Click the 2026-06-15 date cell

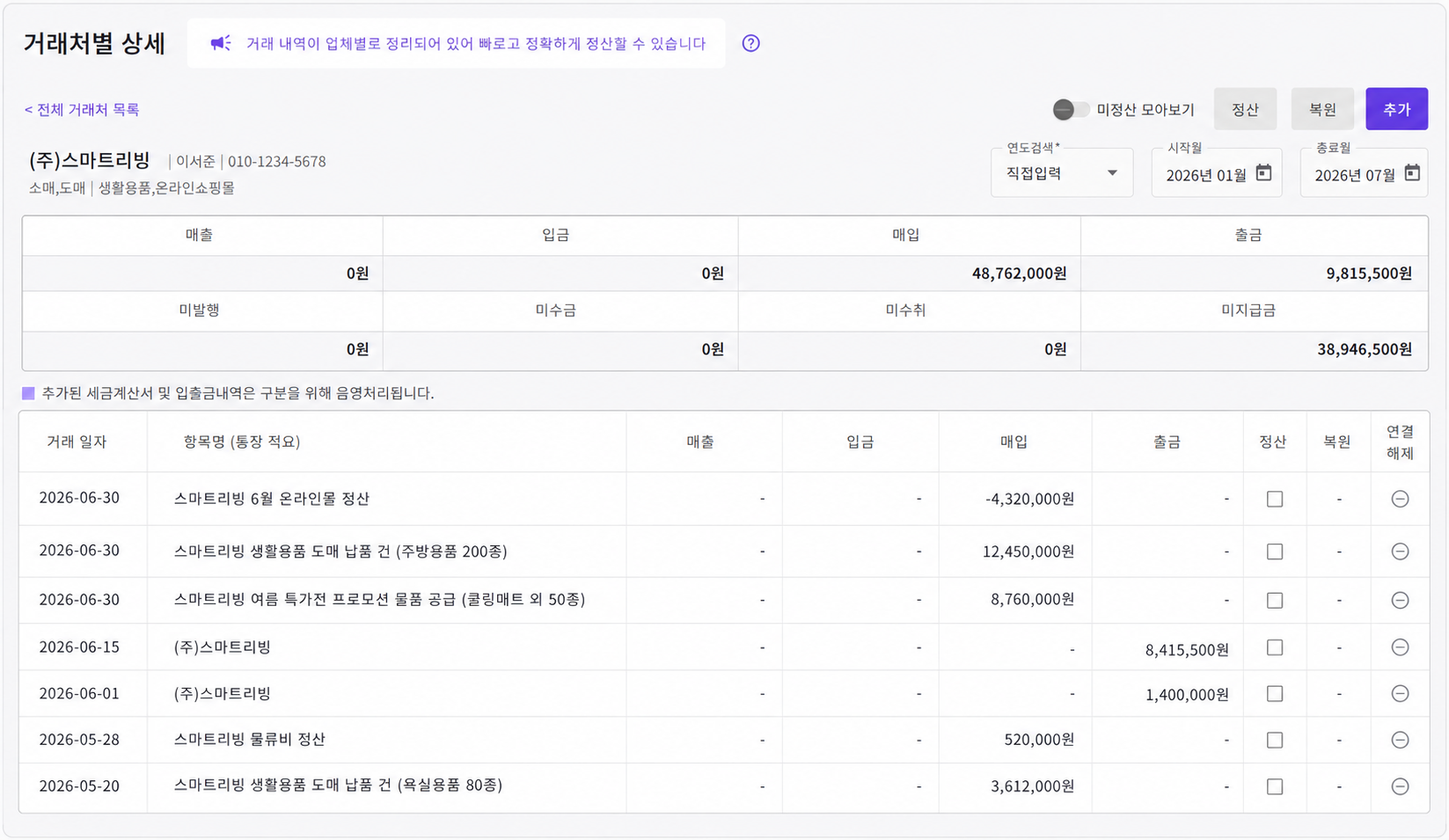79,647
